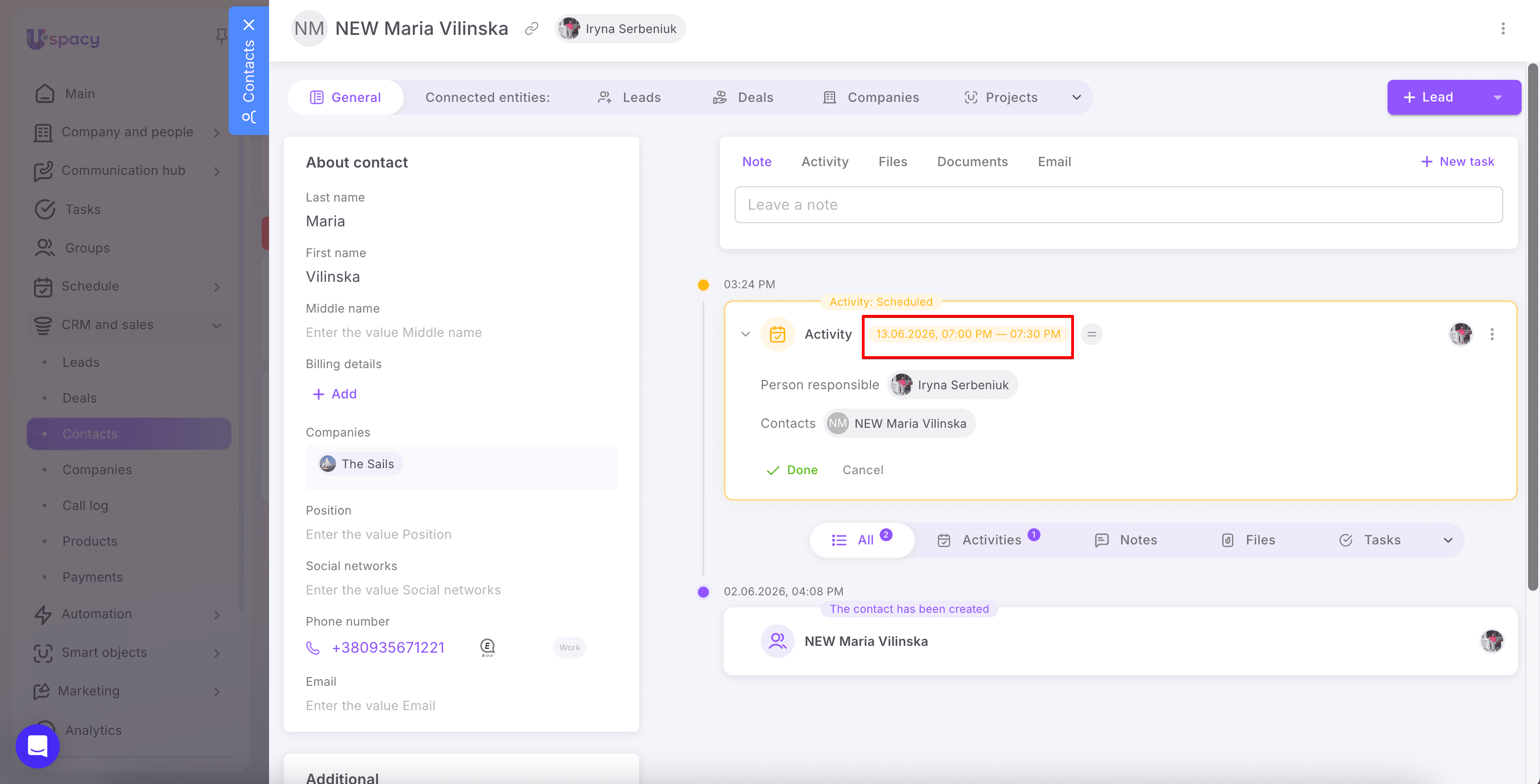Open Leads under CRM and sales
The width and height of the screenshot is (1540, 784).
(81, 362)
